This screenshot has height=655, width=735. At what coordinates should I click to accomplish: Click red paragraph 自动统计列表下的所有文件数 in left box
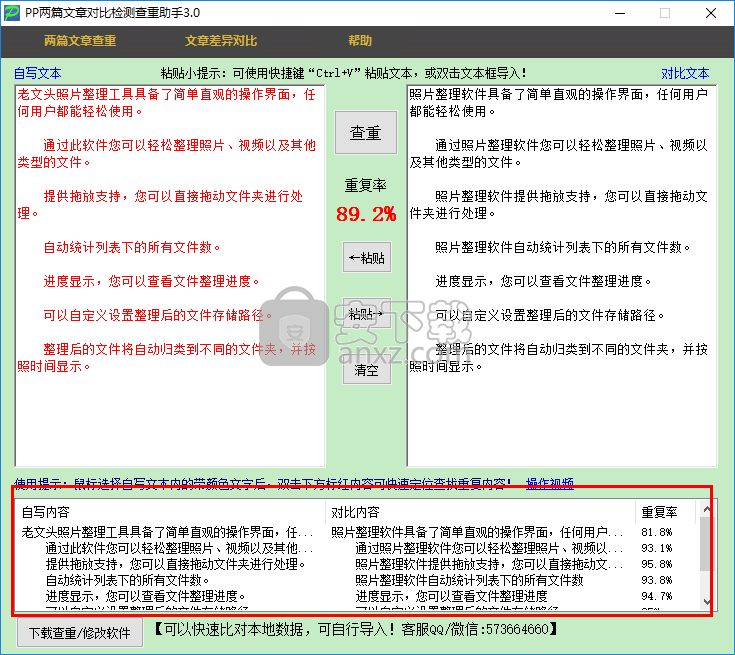click(x=132, y=247)
